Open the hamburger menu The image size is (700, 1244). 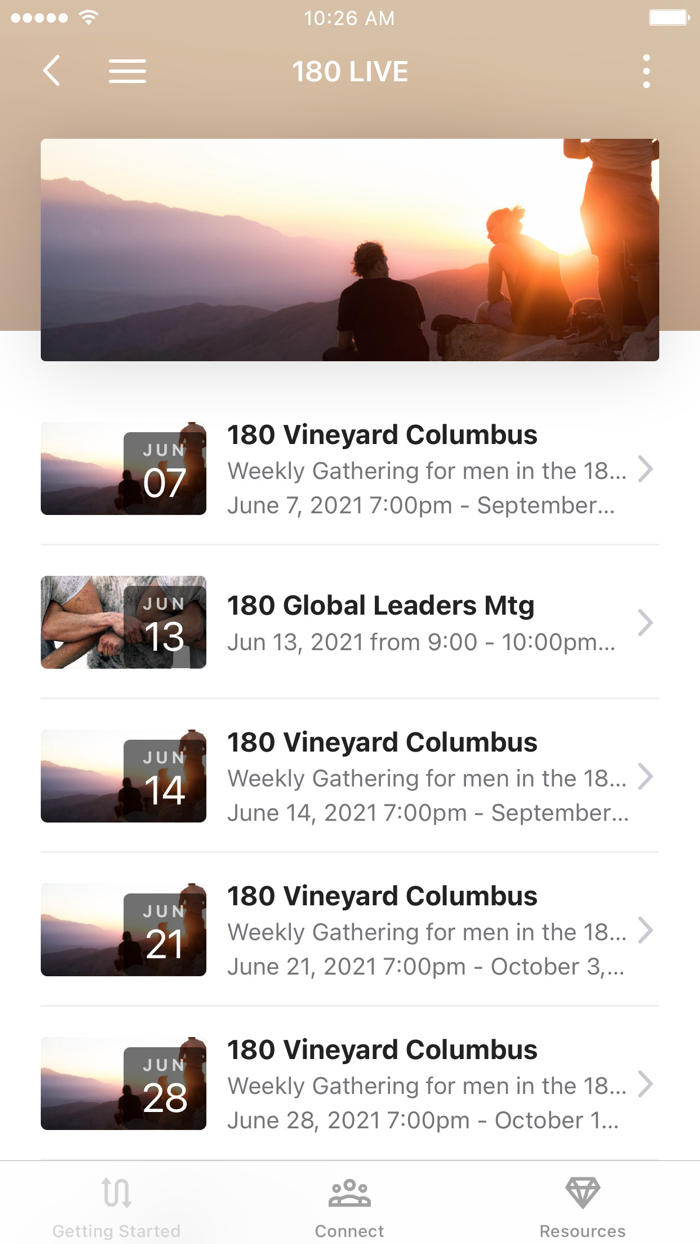pos(127,71)
